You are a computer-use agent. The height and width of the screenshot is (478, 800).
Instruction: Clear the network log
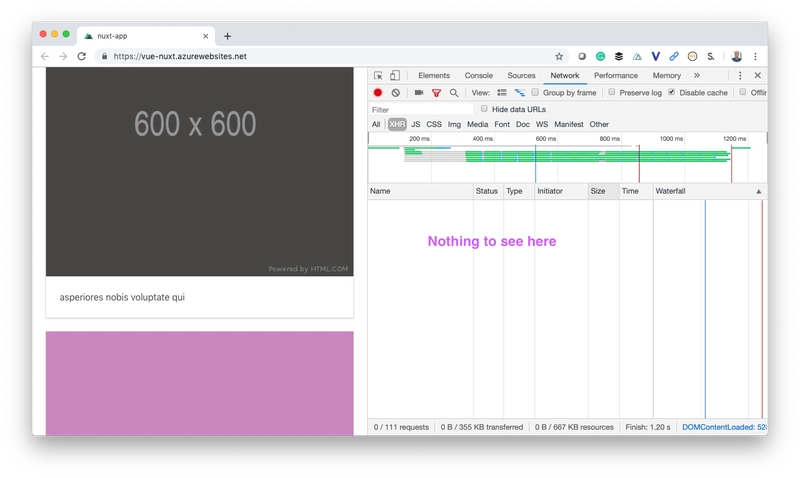396,92
